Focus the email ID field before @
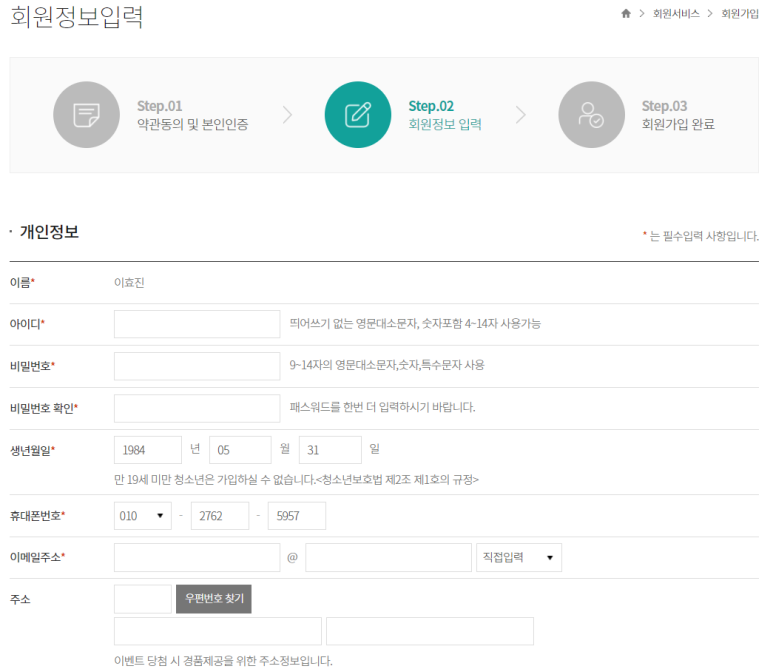Image resolution: width=773 pixels, height=669 pixels. [x=197, y=558]
